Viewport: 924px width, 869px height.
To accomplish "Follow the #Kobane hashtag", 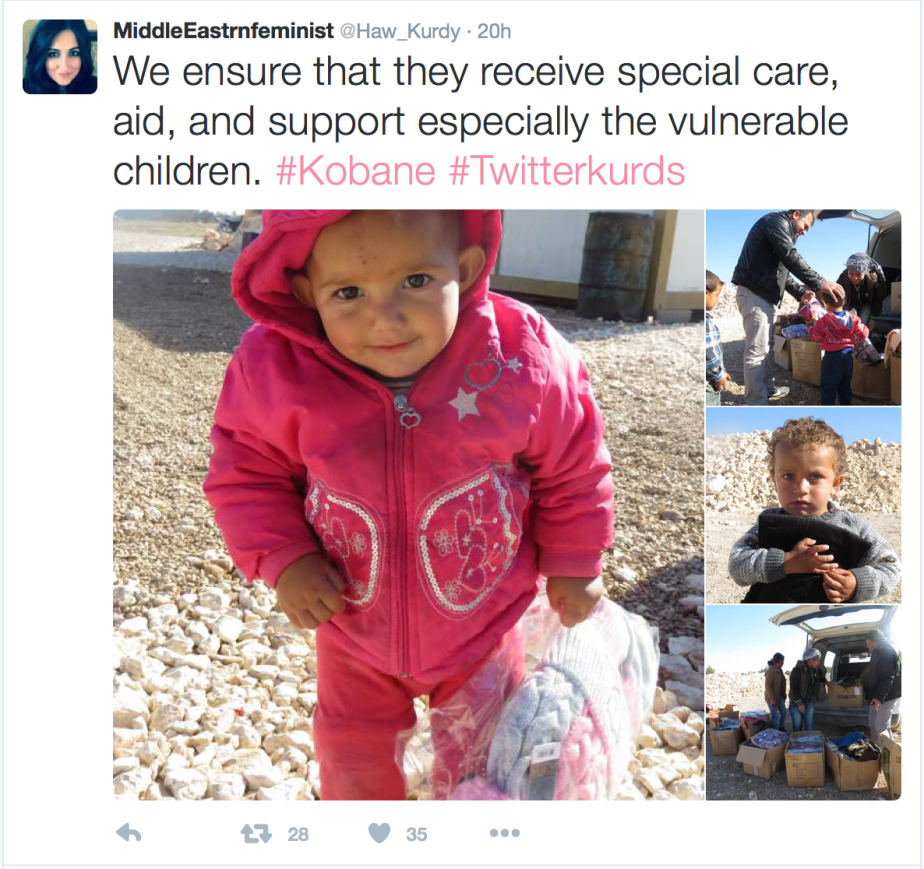I will 356,171.
